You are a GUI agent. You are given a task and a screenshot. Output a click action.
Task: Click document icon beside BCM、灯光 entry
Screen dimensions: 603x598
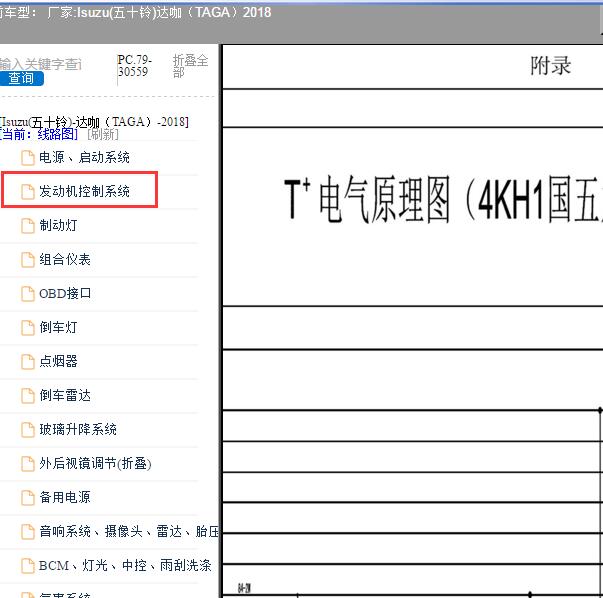pyautogui.click(x=27, y=566)
